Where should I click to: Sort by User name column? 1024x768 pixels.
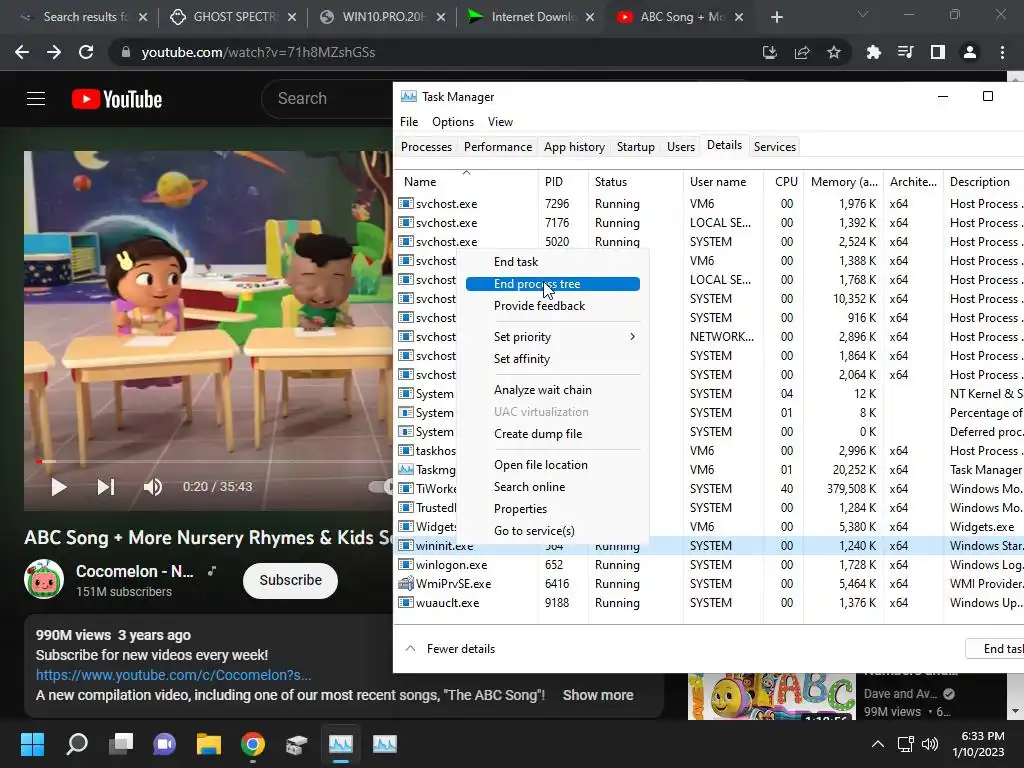point(723,182)
